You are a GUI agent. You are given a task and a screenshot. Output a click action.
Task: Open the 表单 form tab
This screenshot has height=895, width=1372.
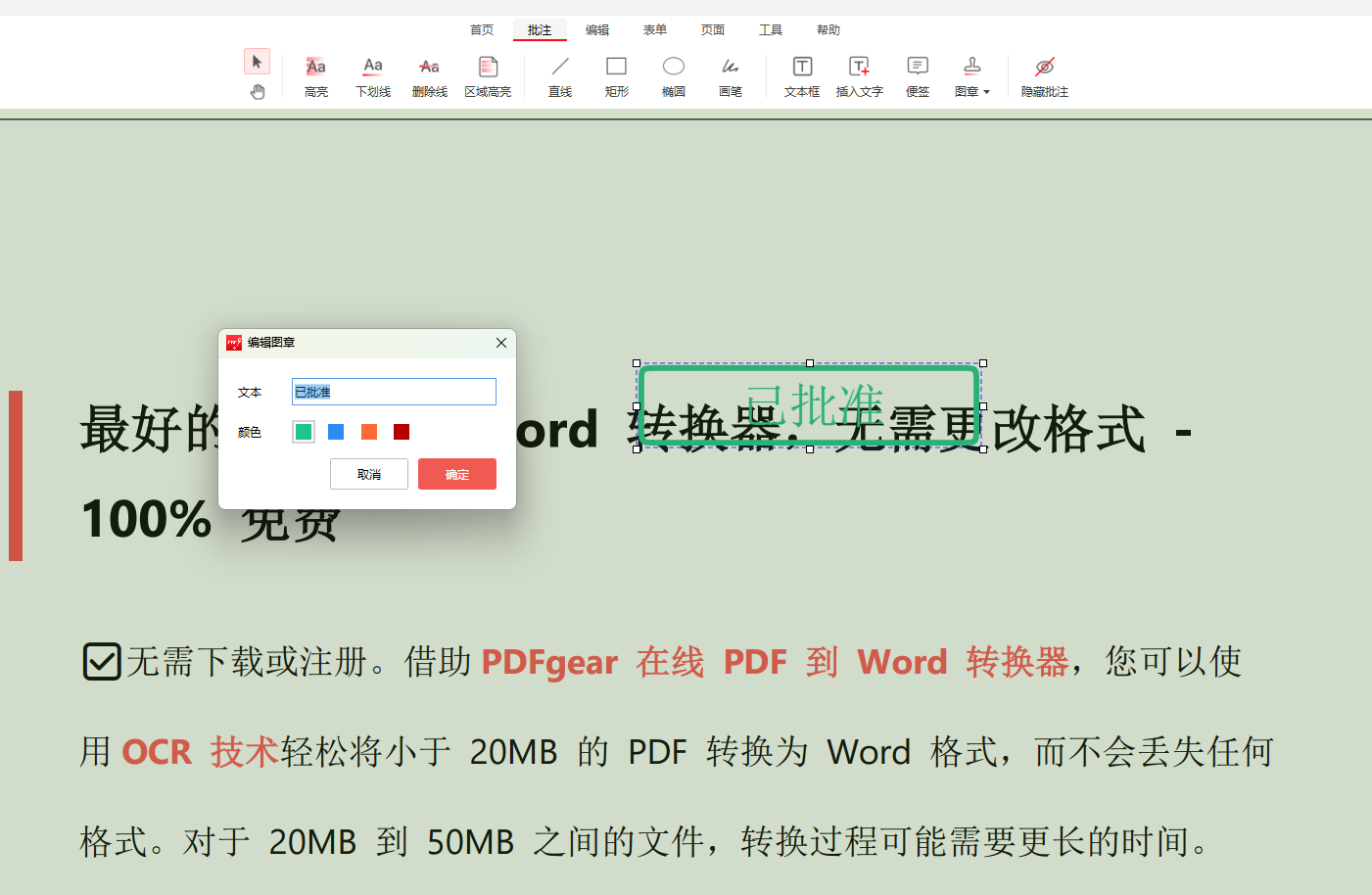[655, 30]
